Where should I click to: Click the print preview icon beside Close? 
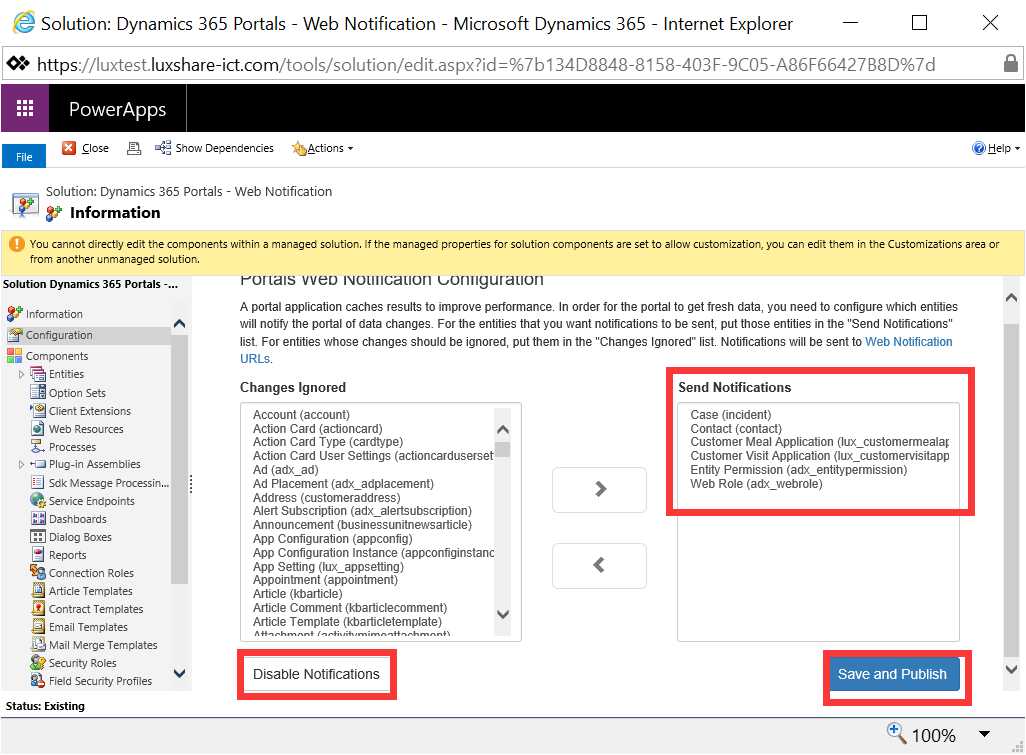pyautogui.click(x=134, y=149)
